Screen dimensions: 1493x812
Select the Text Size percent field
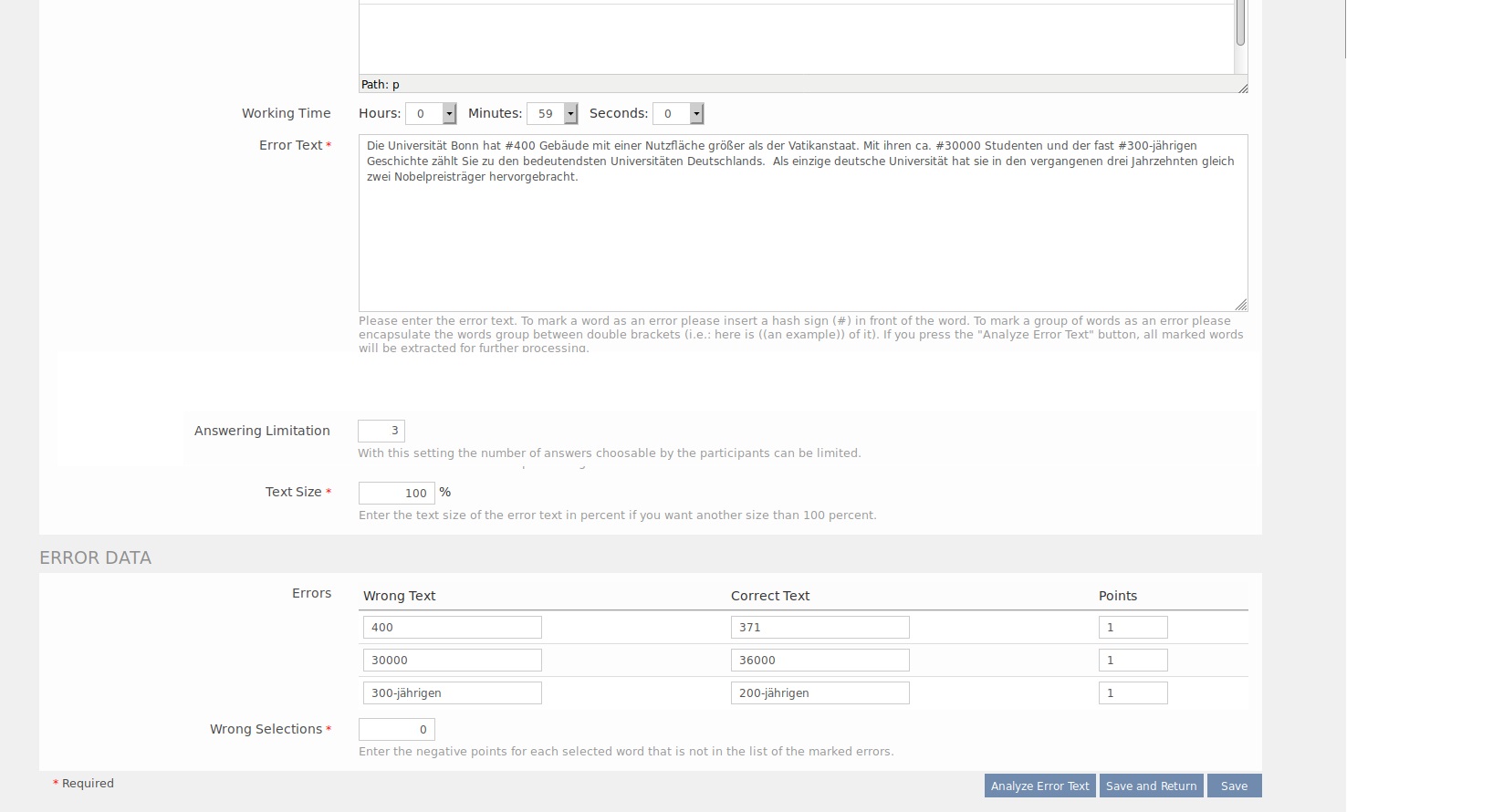click(396, 494)
